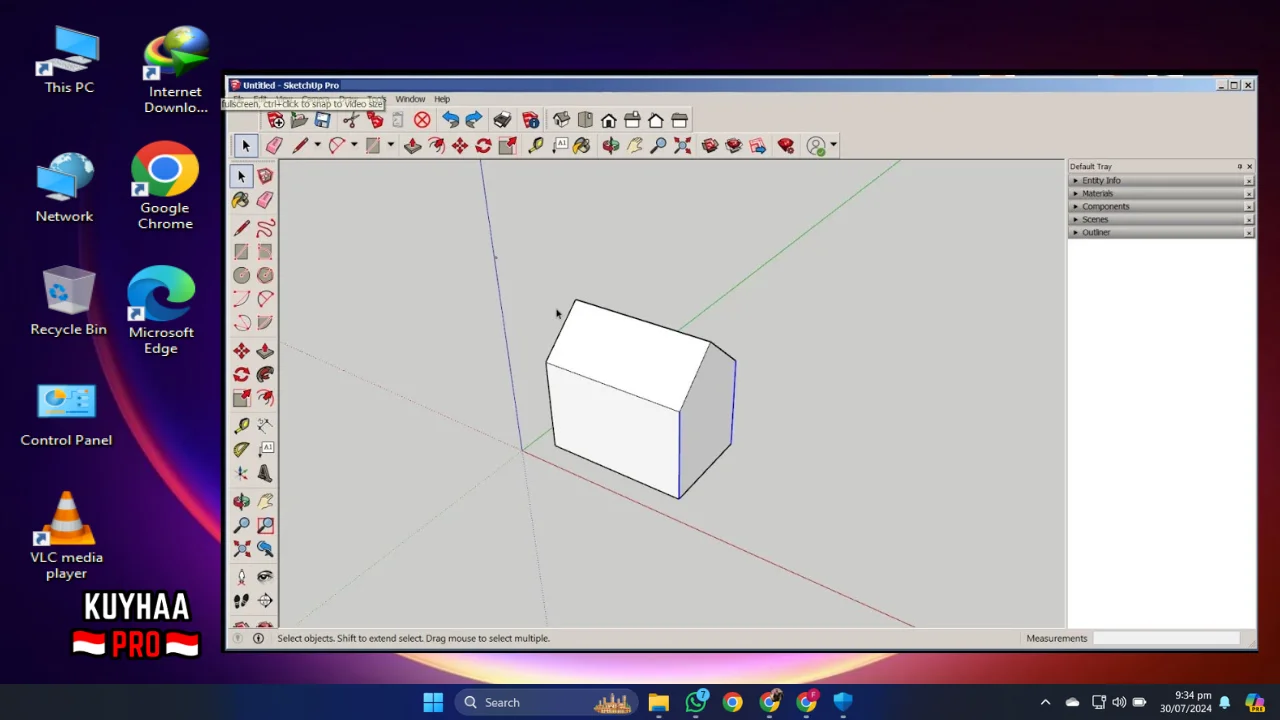Viewport: 1280px width, 720px height.
Task: Click the Recycle Bin desktop icon
Action: coord(68,300)
